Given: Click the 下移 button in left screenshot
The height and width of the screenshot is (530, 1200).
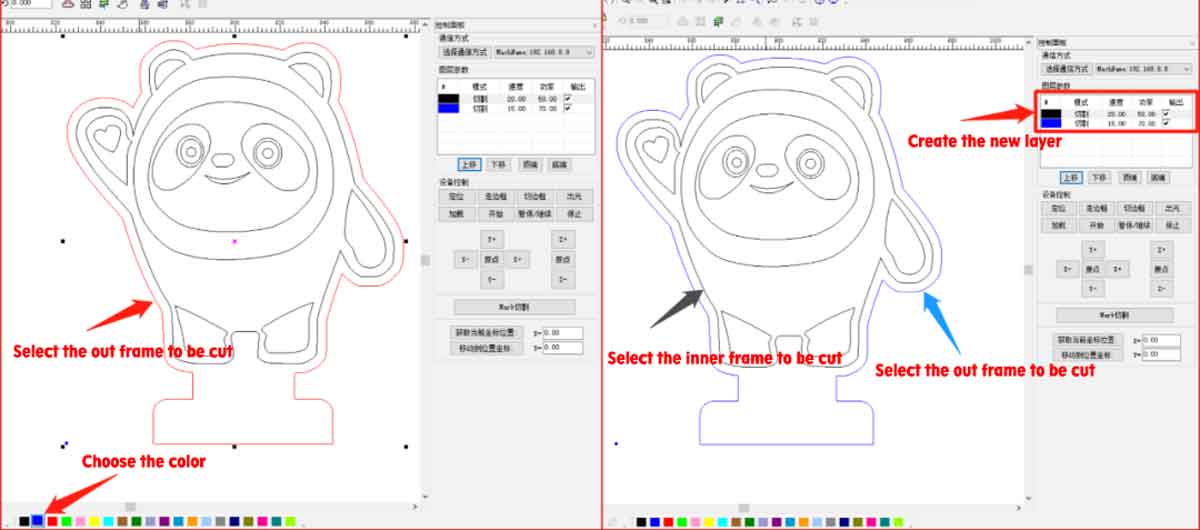Looking at the screenshot, I should point(497,164).
